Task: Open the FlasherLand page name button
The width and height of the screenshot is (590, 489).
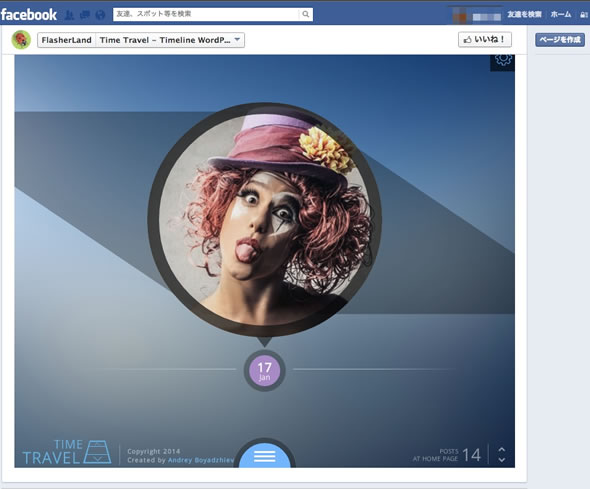Action: (x=67, y=40)
